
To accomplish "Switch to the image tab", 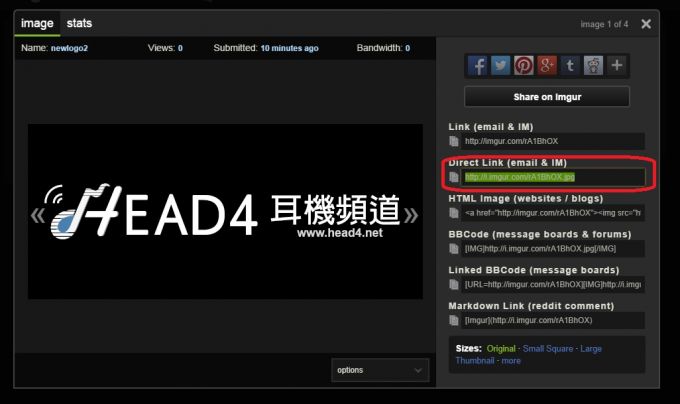I will [x=37, y=24].
